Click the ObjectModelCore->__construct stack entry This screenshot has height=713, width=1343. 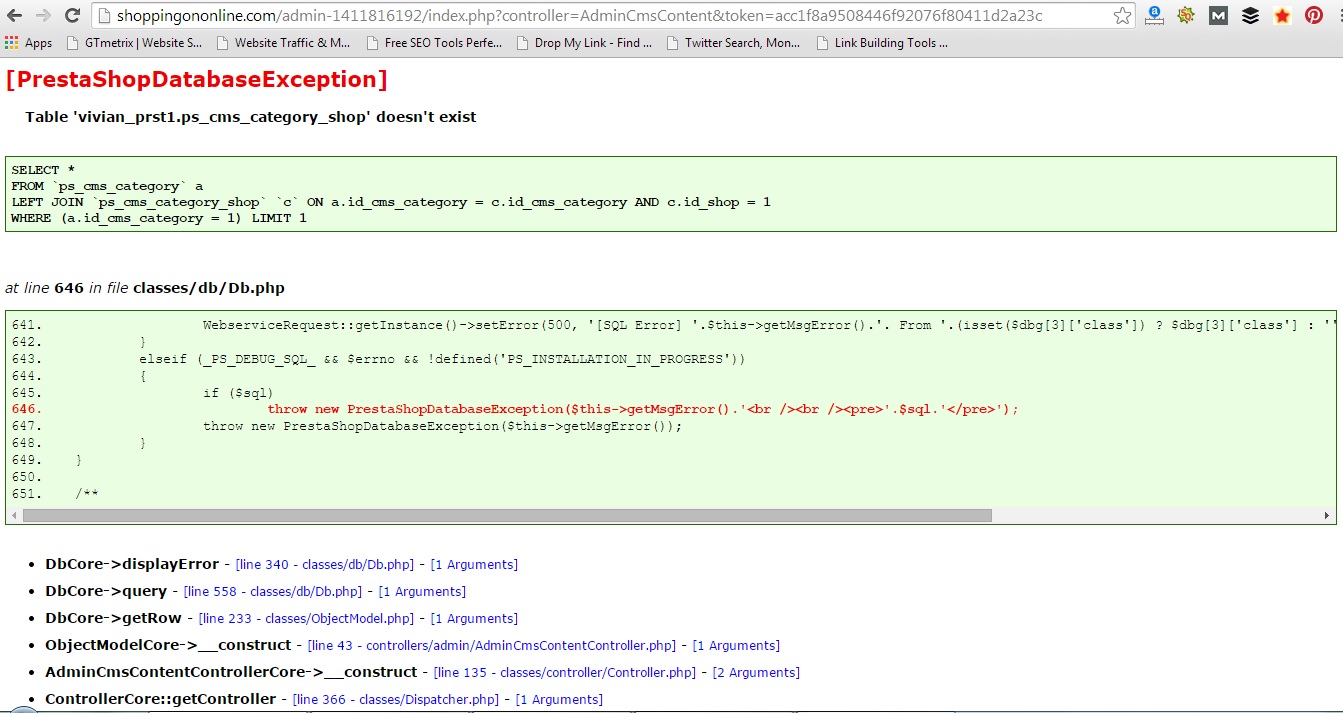(168, 646)
